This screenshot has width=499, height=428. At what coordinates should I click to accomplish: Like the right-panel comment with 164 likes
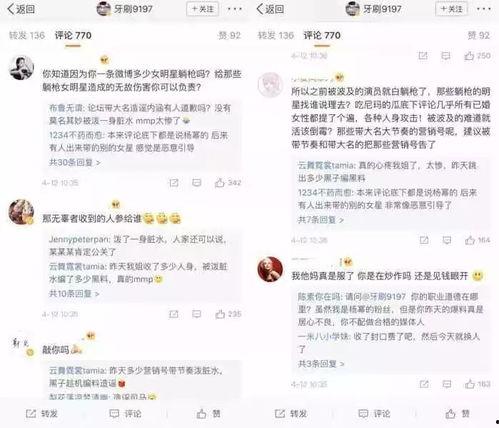pos(477,240)
